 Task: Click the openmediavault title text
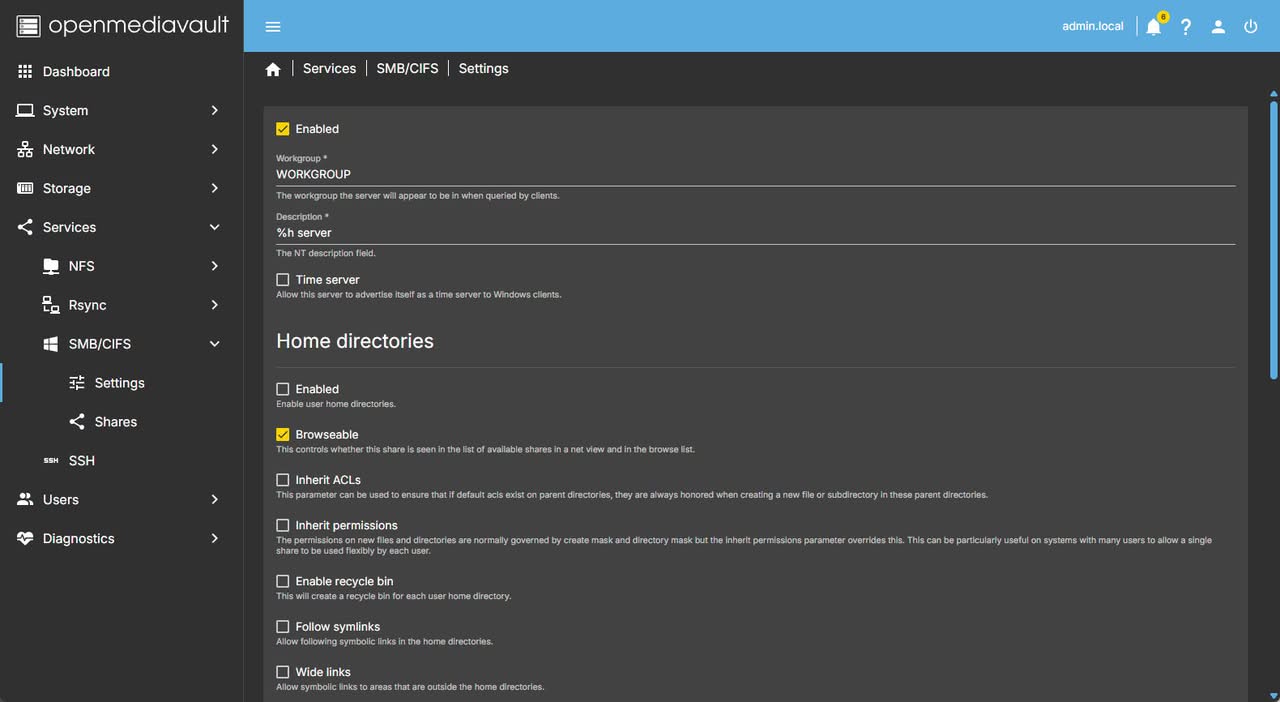click(x=139, y=25)
